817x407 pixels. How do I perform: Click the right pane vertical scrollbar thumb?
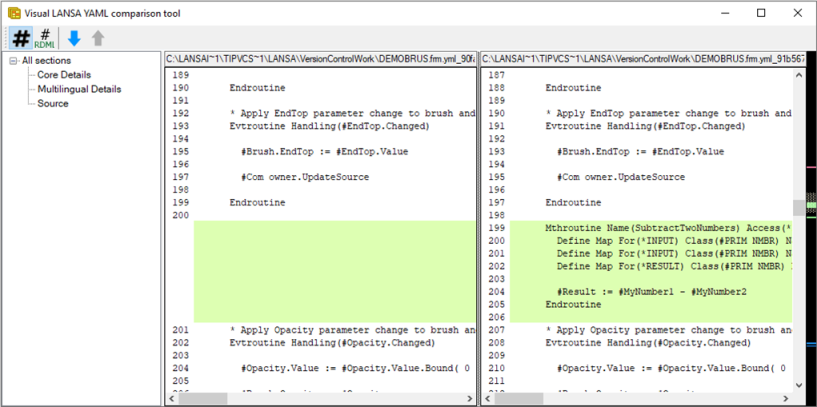[799, 207]
